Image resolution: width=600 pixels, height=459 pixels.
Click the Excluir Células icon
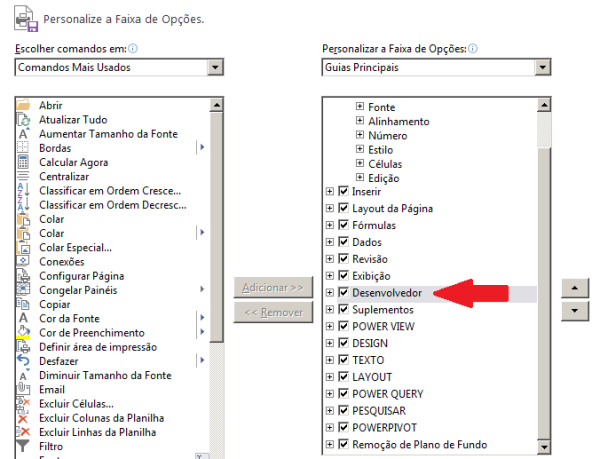click(23, 404)
